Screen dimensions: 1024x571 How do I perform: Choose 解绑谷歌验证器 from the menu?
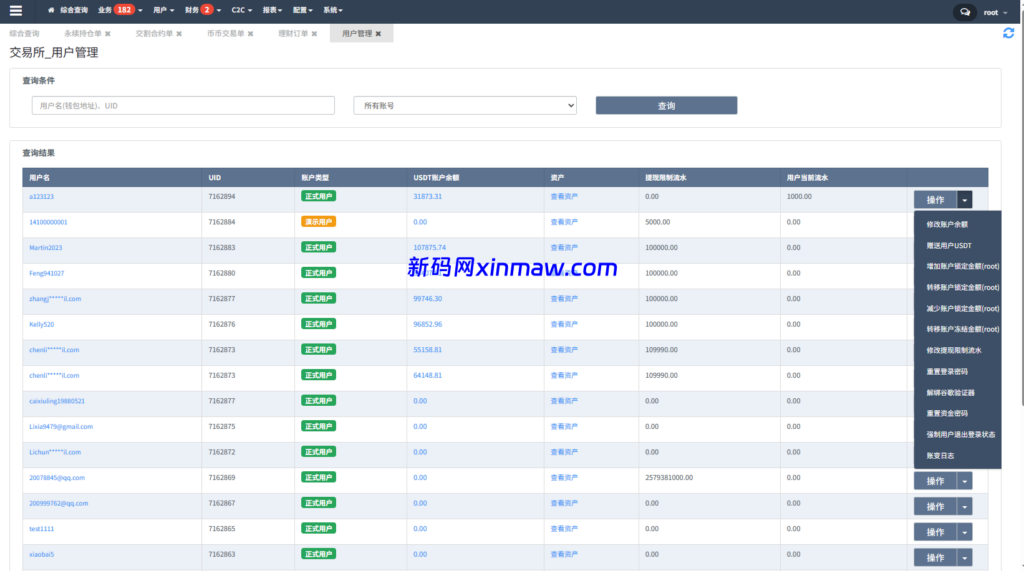[950, 393]
